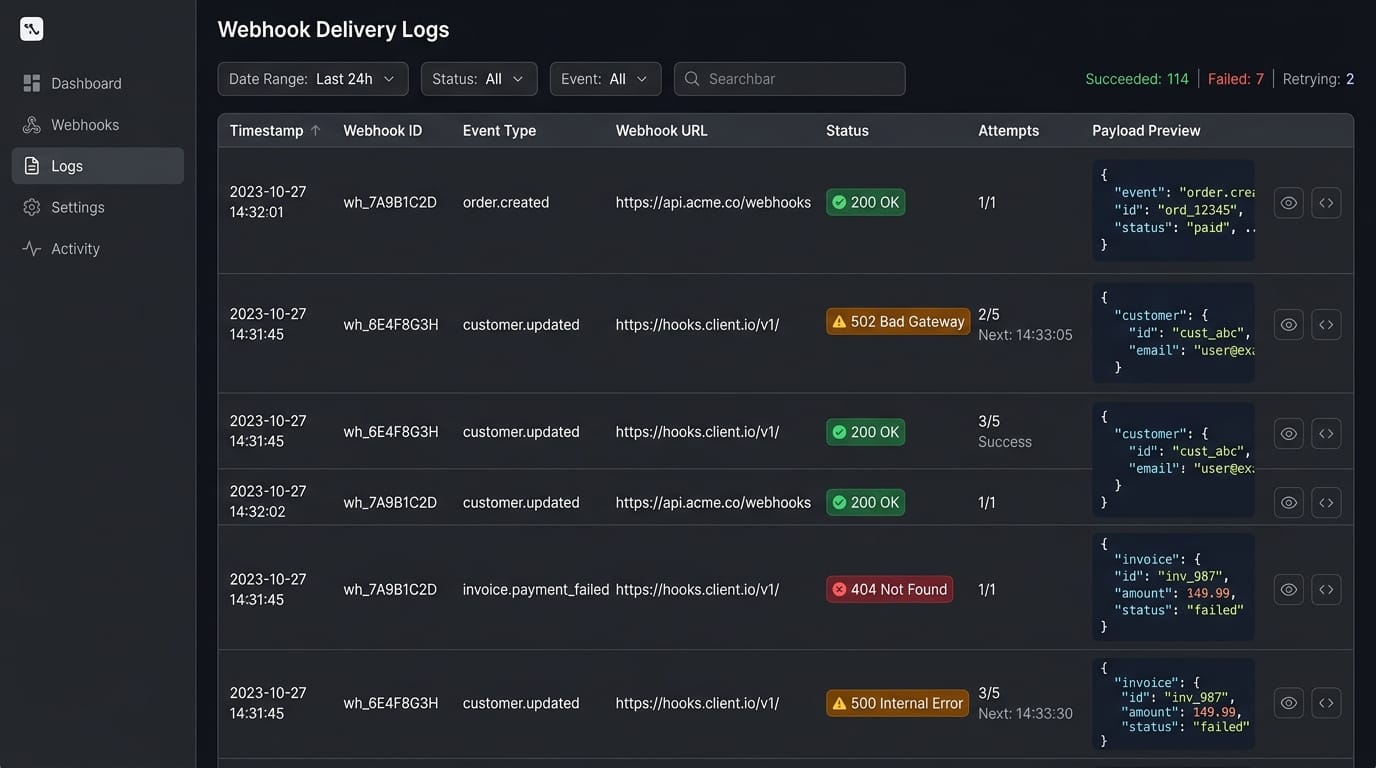Viewport: 1376px width, 768px height.
Task: Click the Failed: 7 counter
Action: pos(1236,79)
